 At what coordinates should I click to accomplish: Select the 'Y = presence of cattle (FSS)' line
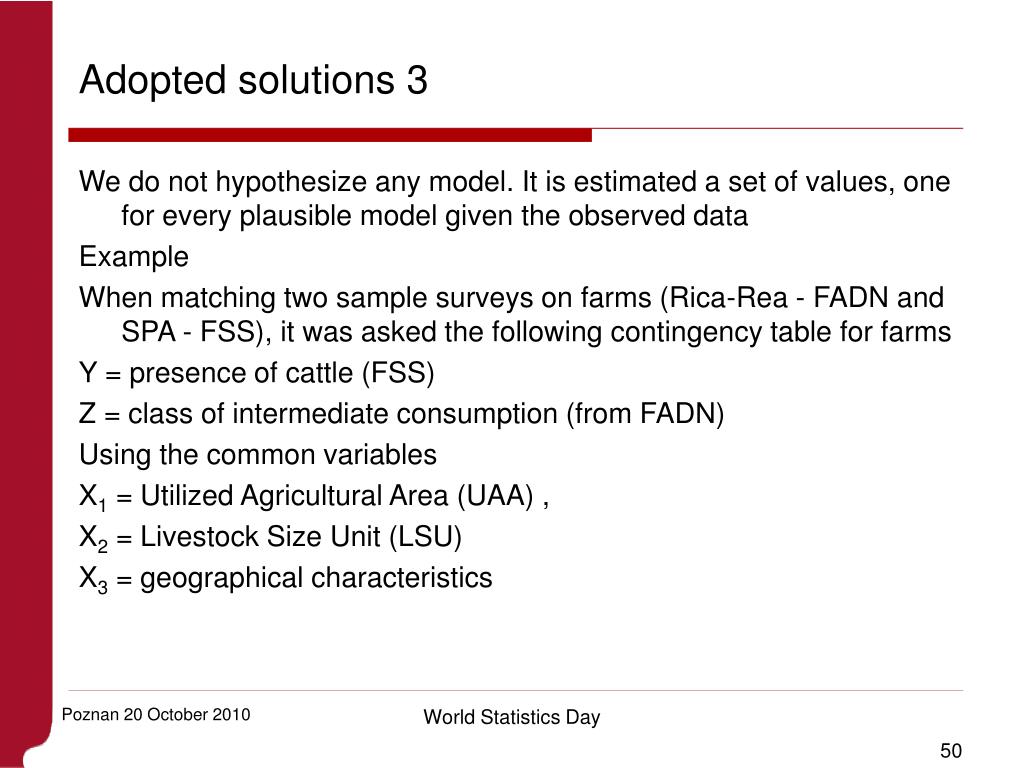point(257,373)
